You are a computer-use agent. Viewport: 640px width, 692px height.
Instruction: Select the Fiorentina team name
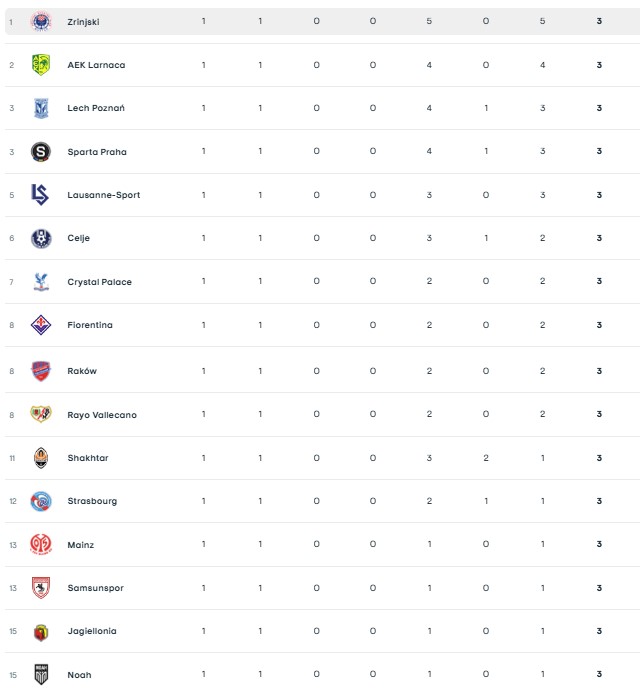[x=90, y=325]
